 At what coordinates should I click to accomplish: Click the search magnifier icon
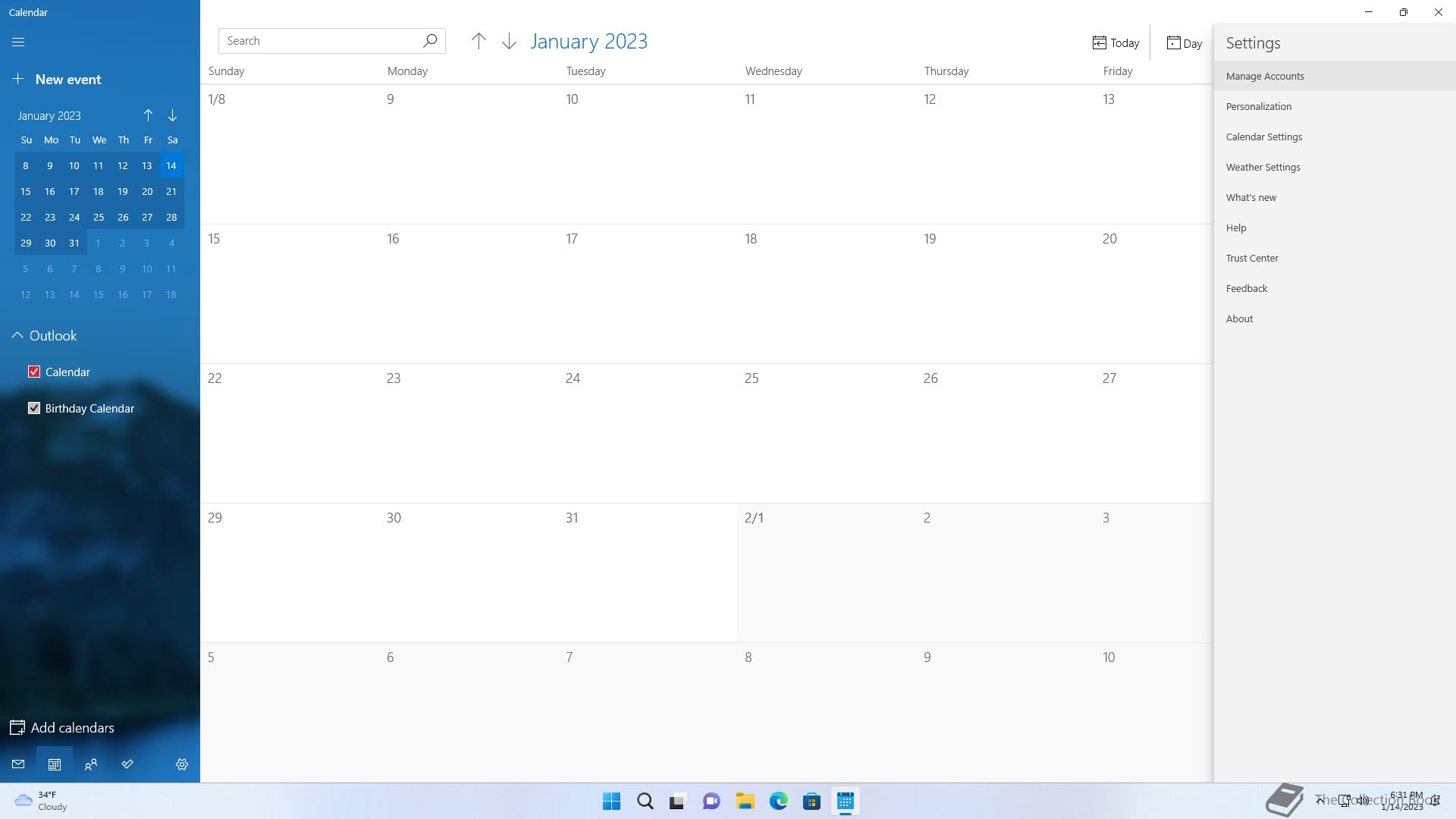[x=430, y=41]
